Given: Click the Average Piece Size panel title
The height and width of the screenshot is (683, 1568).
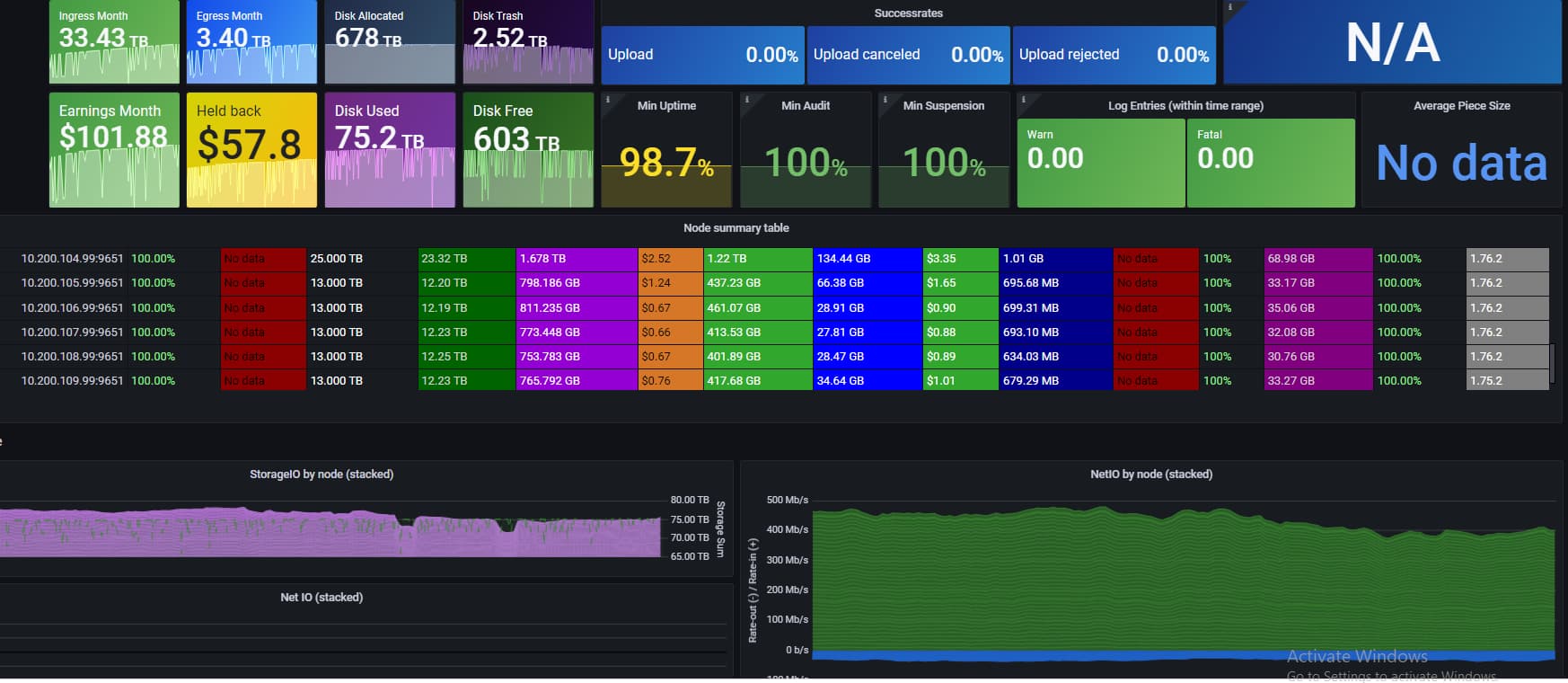Looking at the screenshot, I should point(1461,106).
